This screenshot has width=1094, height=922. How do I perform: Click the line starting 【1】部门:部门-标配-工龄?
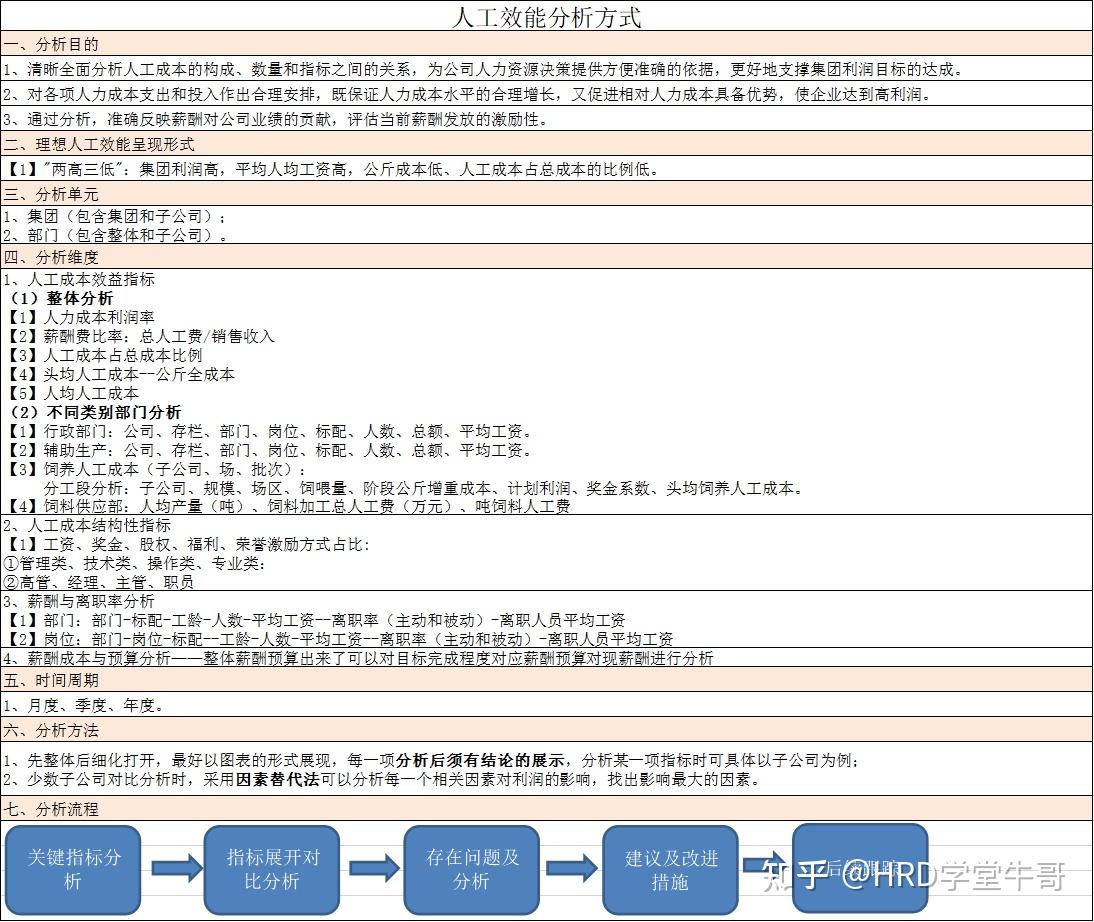click(317, 620)
